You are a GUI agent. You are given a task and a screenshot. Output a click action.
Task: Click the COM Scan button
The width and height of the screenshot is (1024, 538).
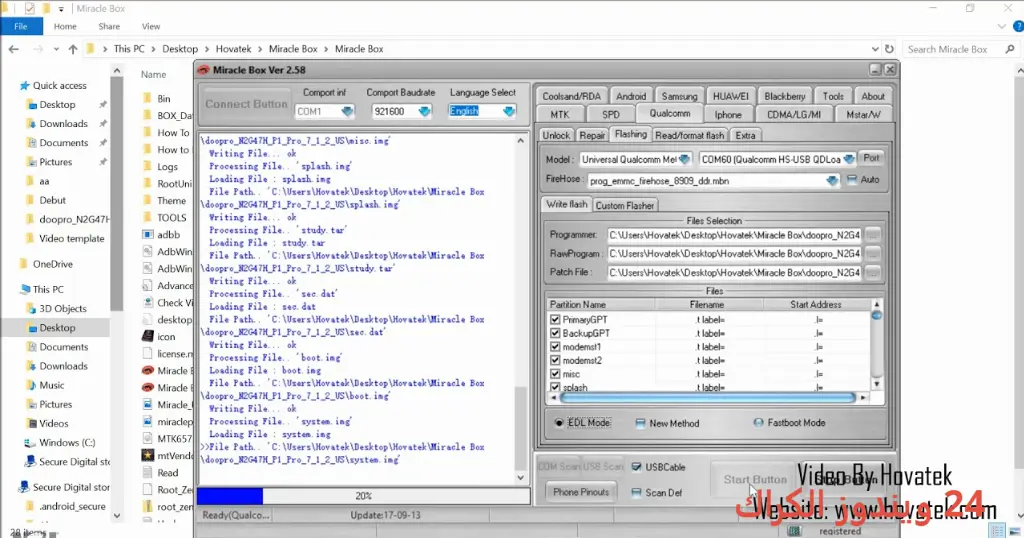(558, 466)
